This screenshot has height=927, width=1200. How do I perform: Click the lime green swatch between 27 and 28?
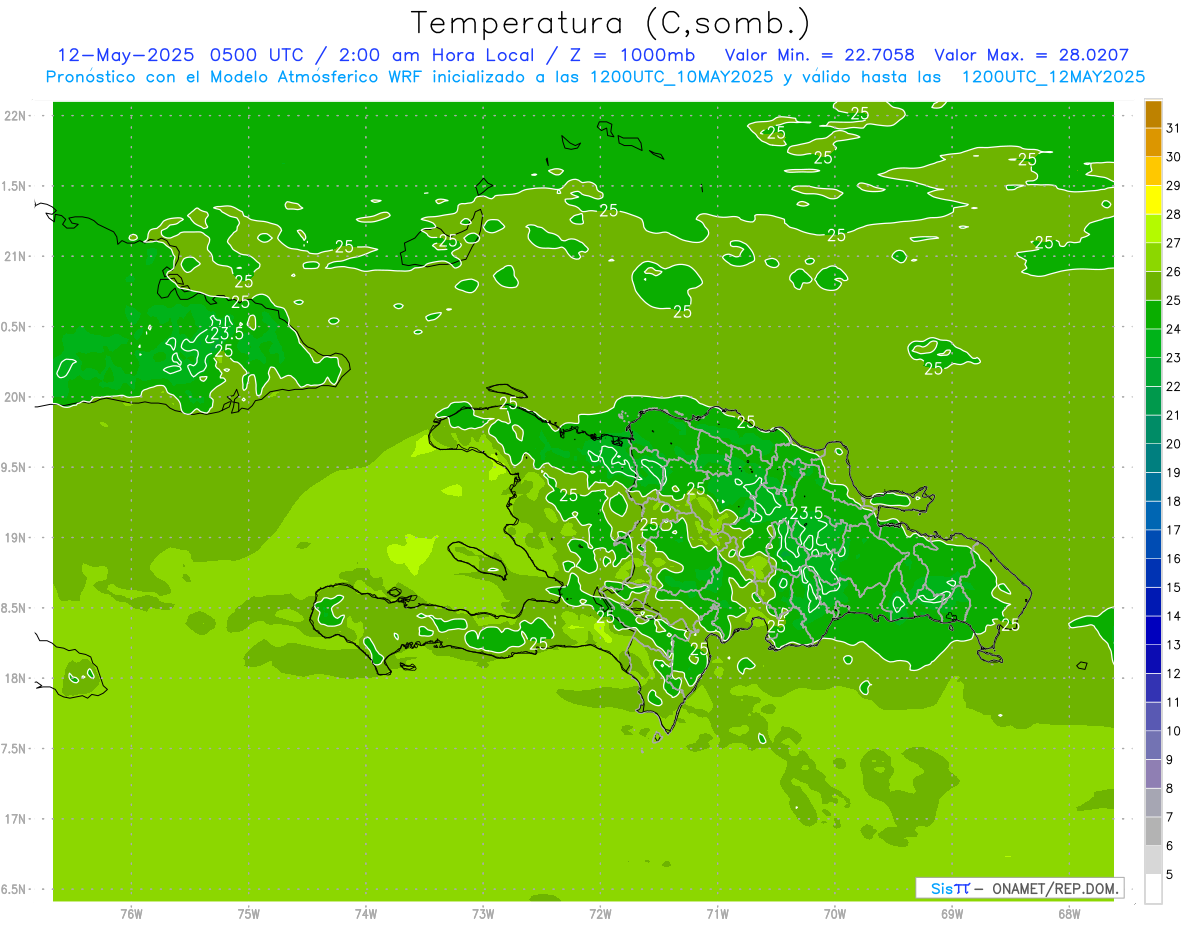point(1153,229)
